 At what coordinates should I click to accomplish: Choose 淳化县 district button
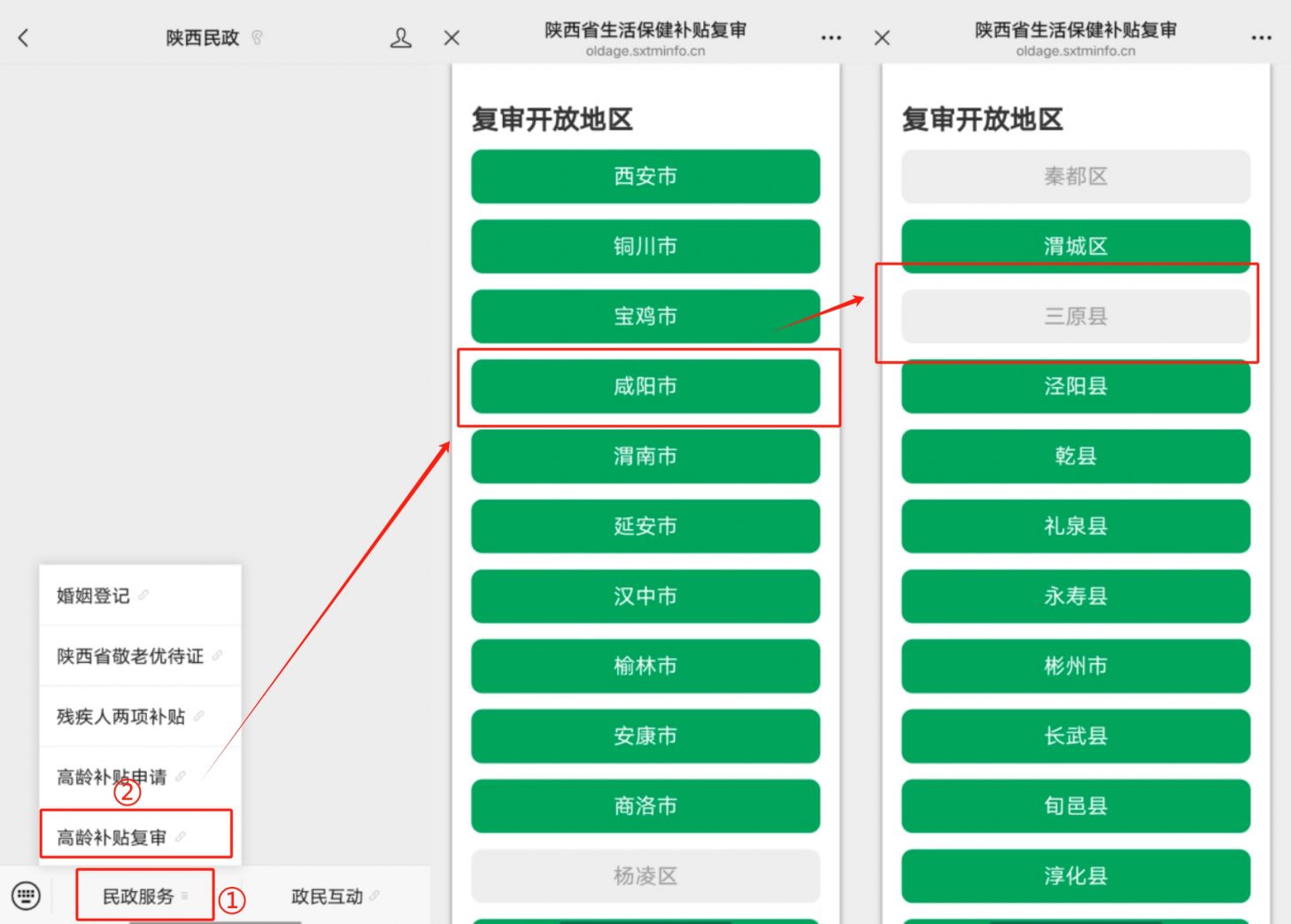(x=1076, y=875)
